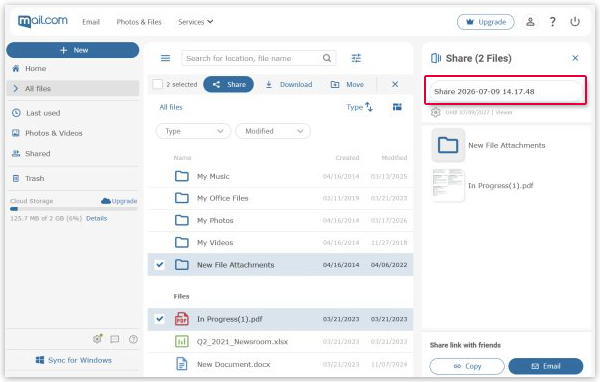The height and width of the screenshot is (382, 600).
Task: Move the selected files
Action: [347, 84]
